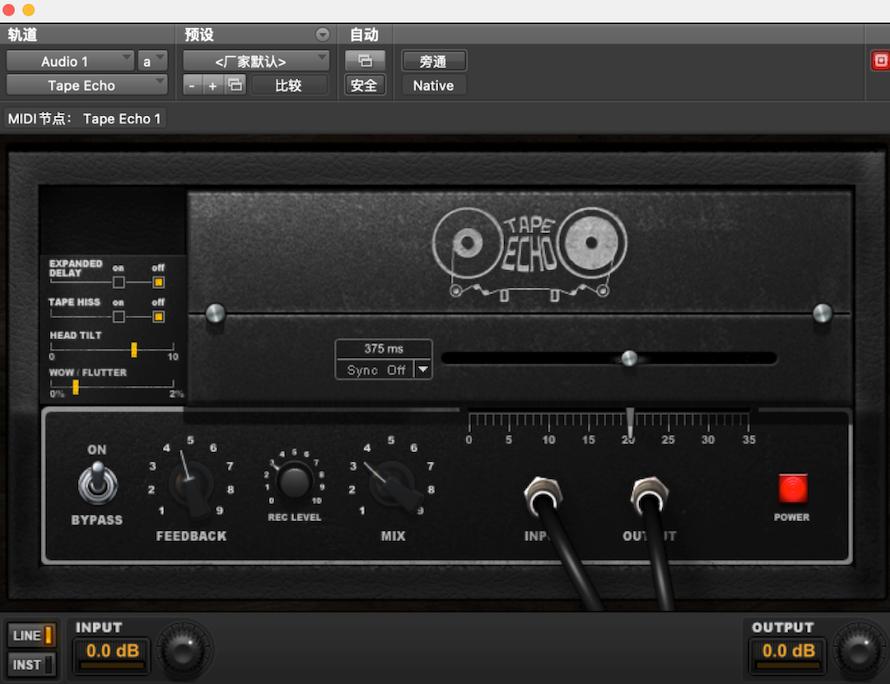Select the INST input mode
The image size is (890, 684).
click(x=32, y=664)
